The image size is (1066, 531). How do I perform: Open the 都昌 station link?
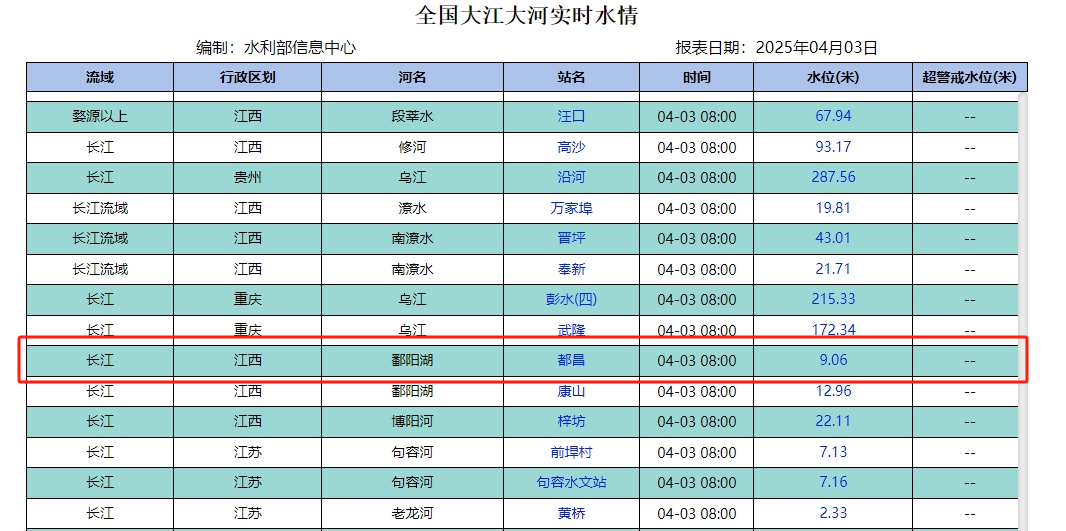pyautogui.click(x=571, y=360)
